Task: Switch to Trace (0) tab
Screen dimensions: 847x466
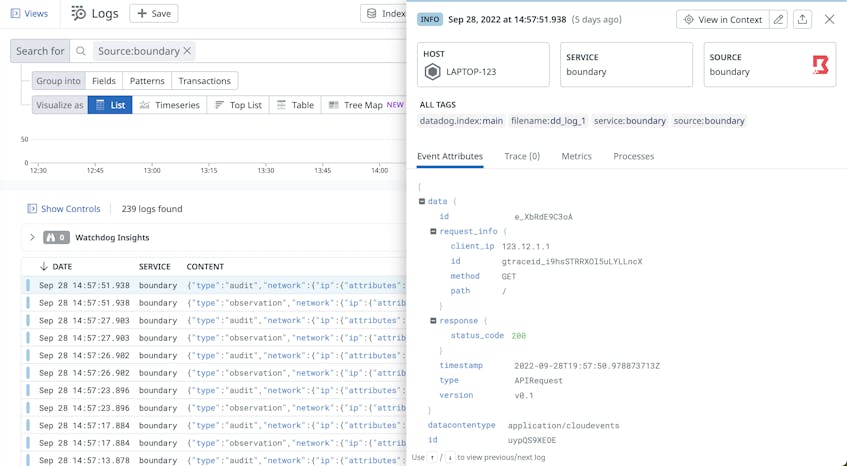Action: (x=522, y=157)
